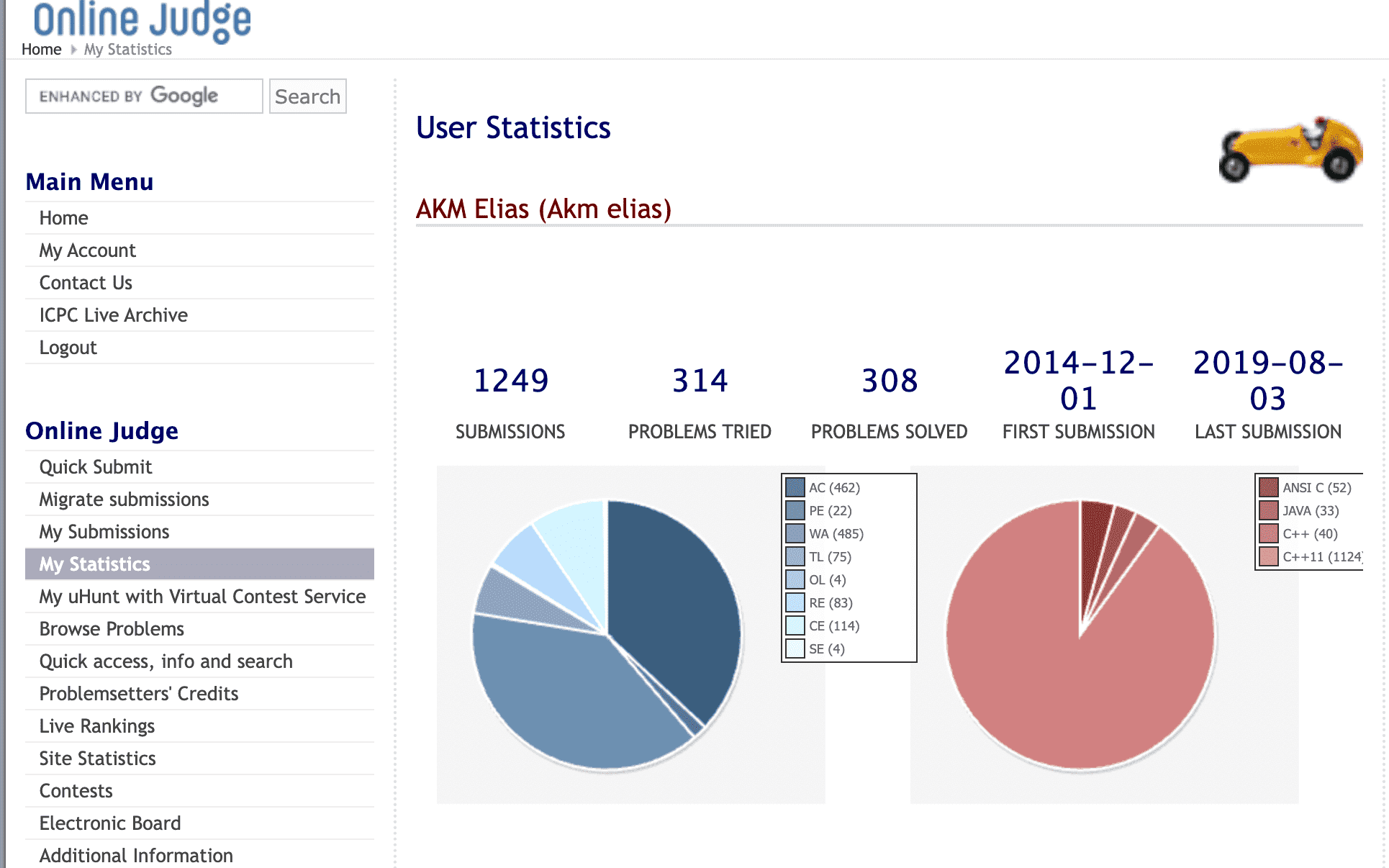Click the ANSI C legend swatch

point(1268,487)
